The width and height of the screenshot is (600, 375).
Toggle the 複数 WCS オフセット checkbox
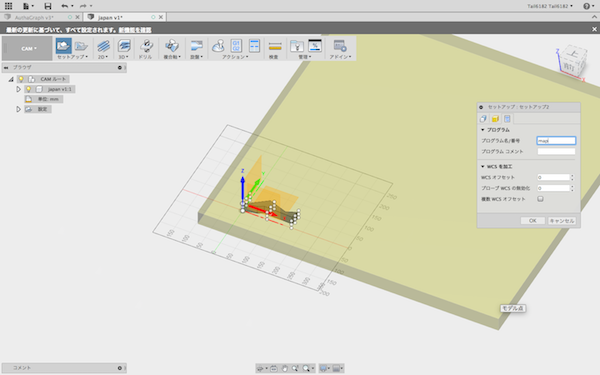pyautogui.click(x=540, y=199)
